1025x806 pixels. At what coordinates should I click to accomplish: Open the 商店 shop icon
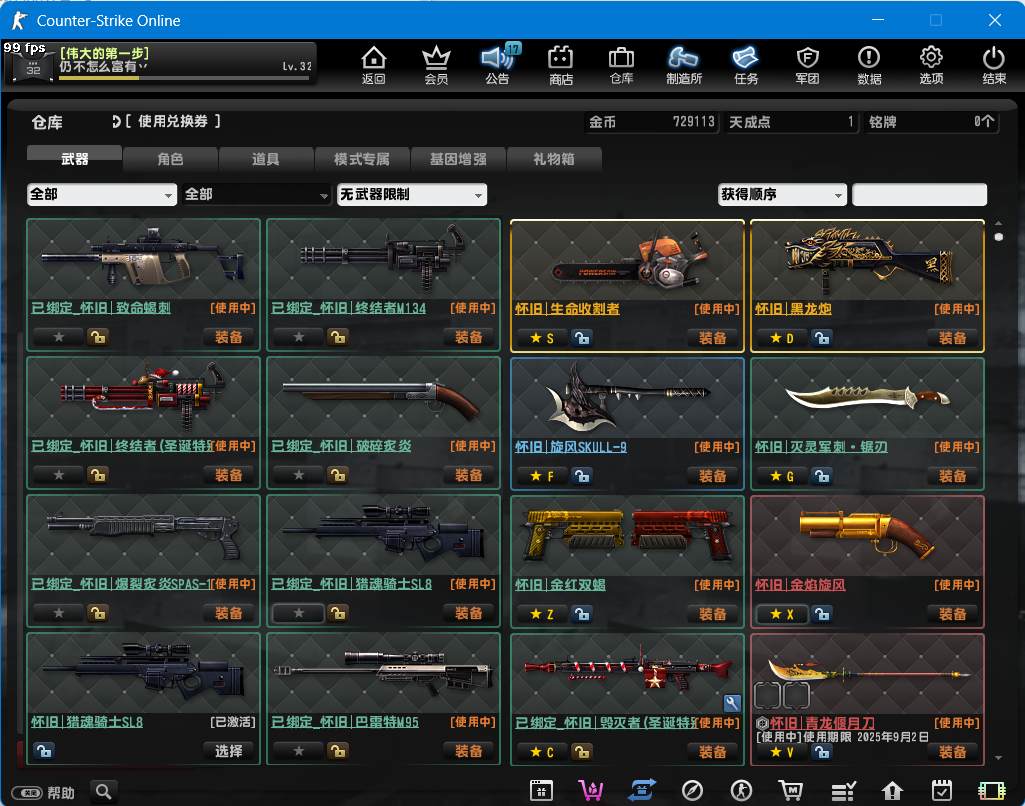(560, 65)
